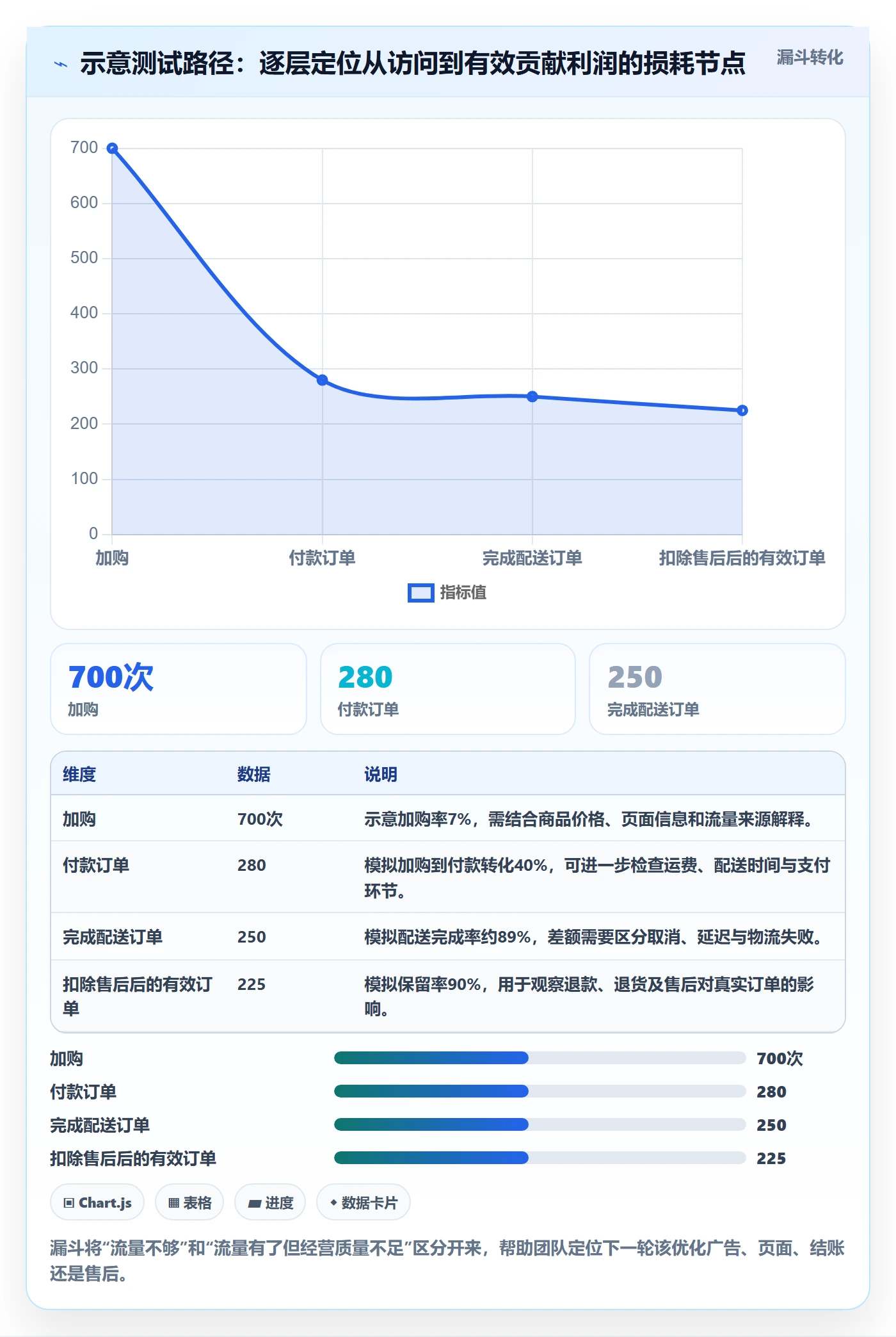This screenshot has width=896, height=1337.
Task: Open the 280 付款订单 data card
Action: click(x=448, y=689)
